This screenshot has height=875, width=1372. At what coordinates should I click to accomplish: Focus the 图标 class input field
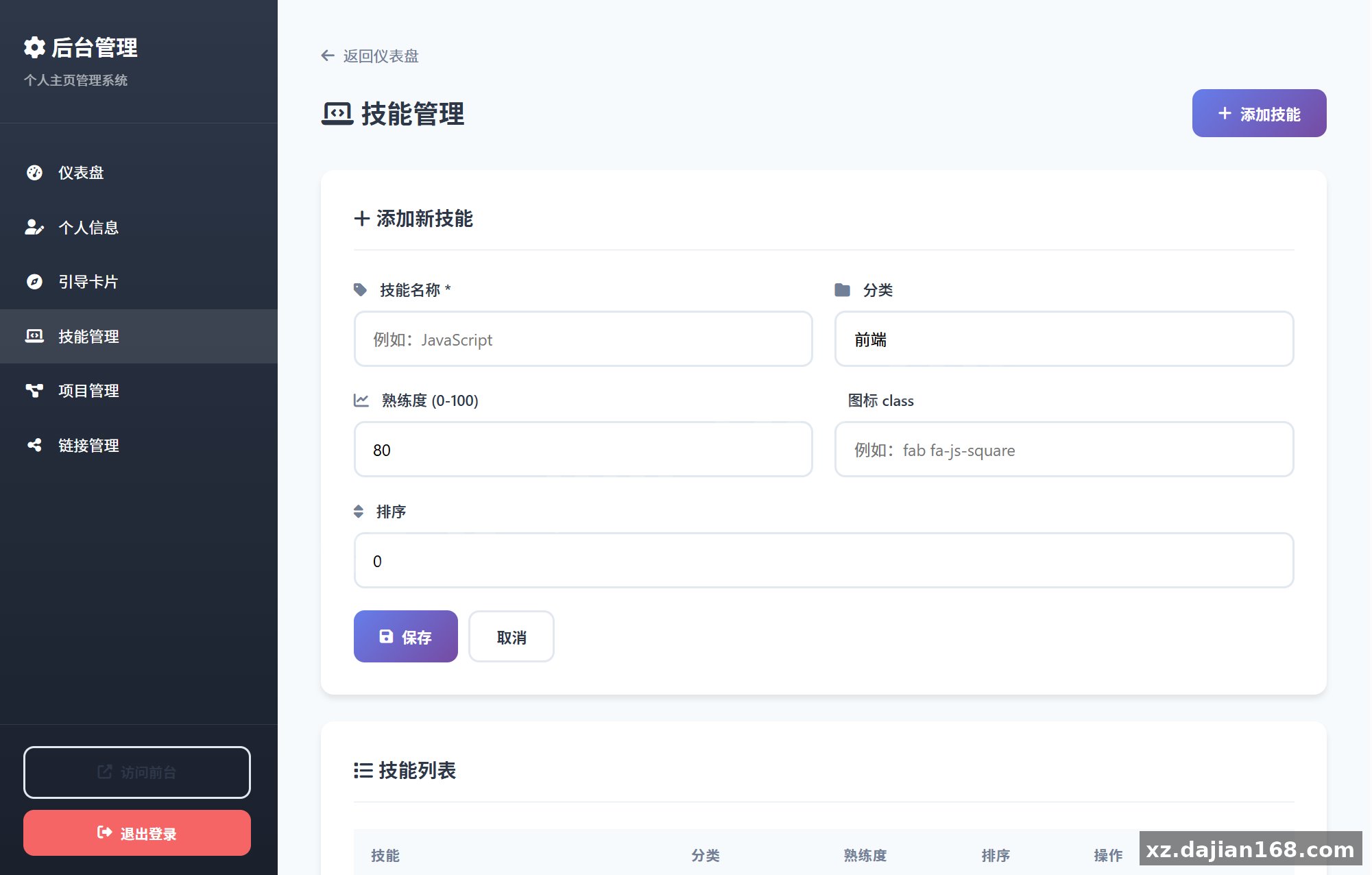coord(1064,449)
